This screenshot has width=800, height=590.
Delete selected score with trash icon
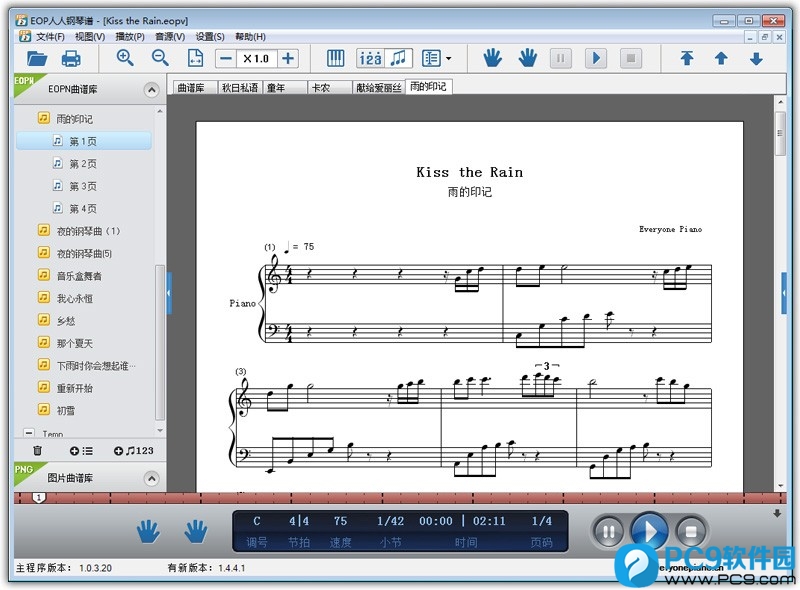[x=38, y=451]
